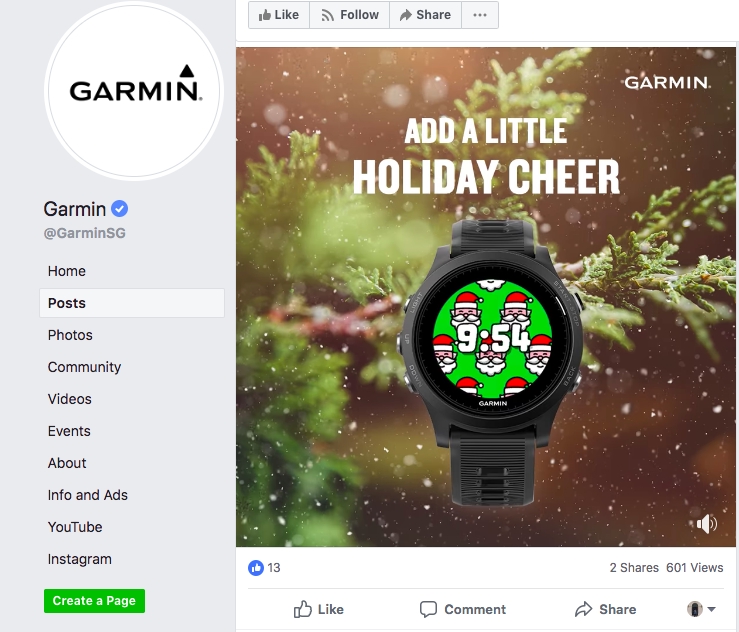The width and height of the screenshot is (739, 632).
Task: Unmute the video with the speaker icon
Action: coord(706,524)
